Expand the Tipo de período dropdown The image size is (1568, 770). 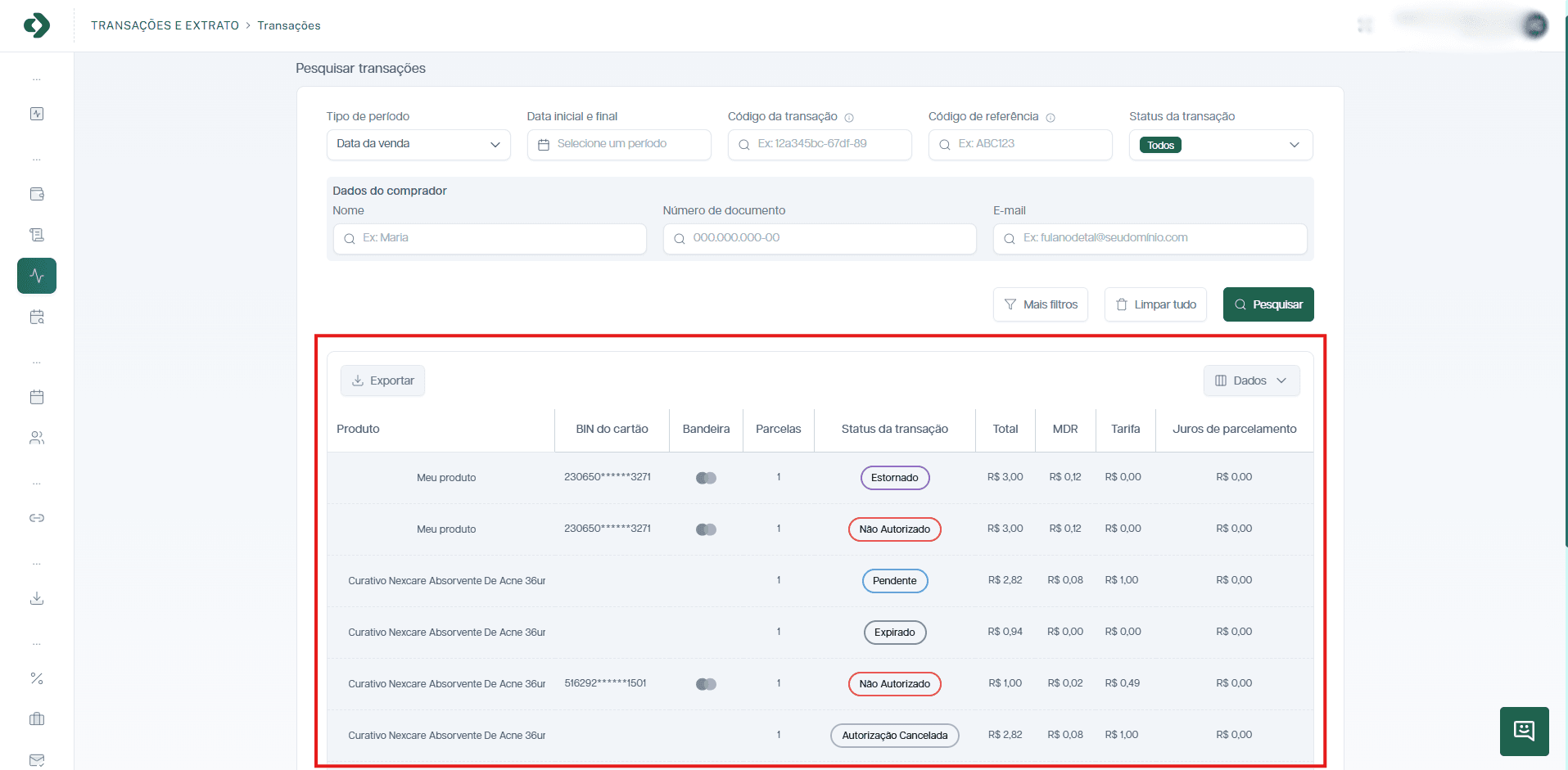[x=418, y=144]
